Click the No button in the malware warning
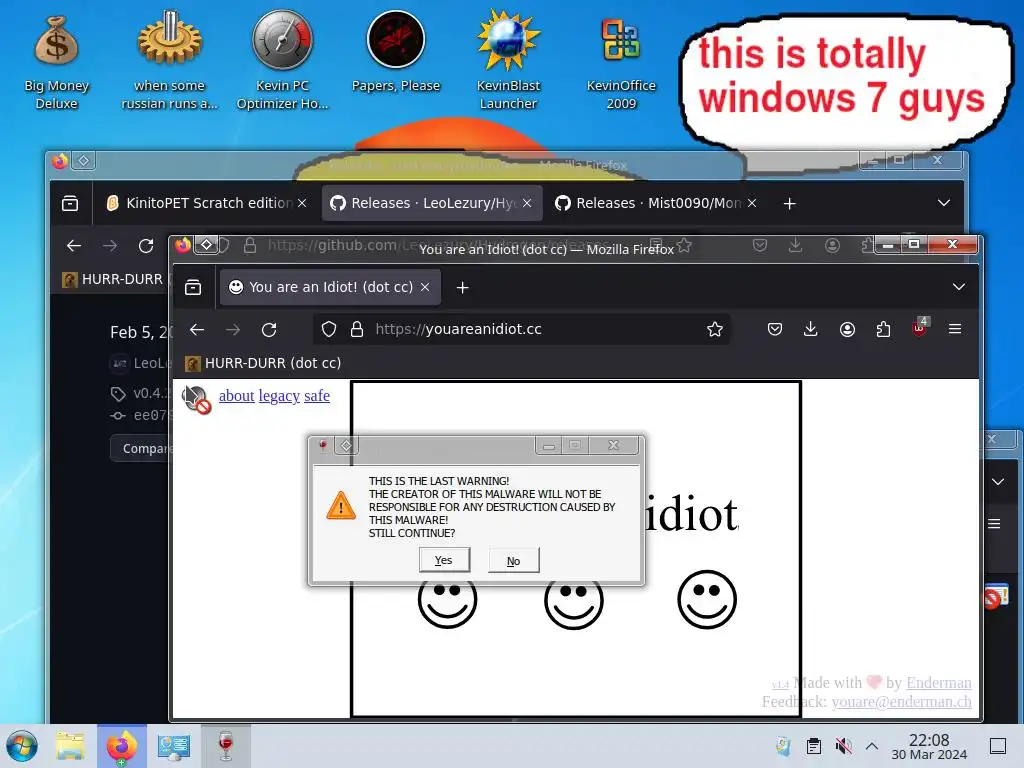This screenshot has height=768, width=1024. click(x=513, y=561)
